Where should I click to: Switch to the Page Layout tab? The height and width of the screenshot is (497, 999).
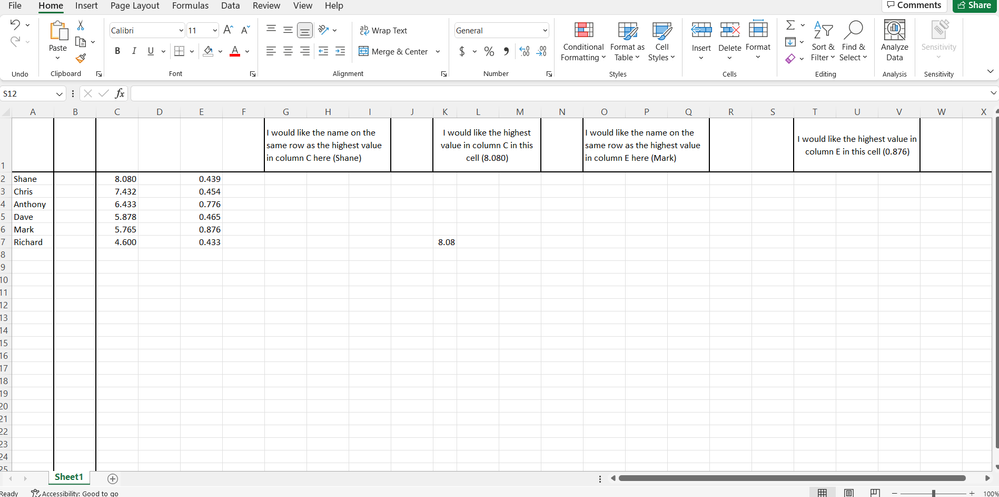pos(134,6)
